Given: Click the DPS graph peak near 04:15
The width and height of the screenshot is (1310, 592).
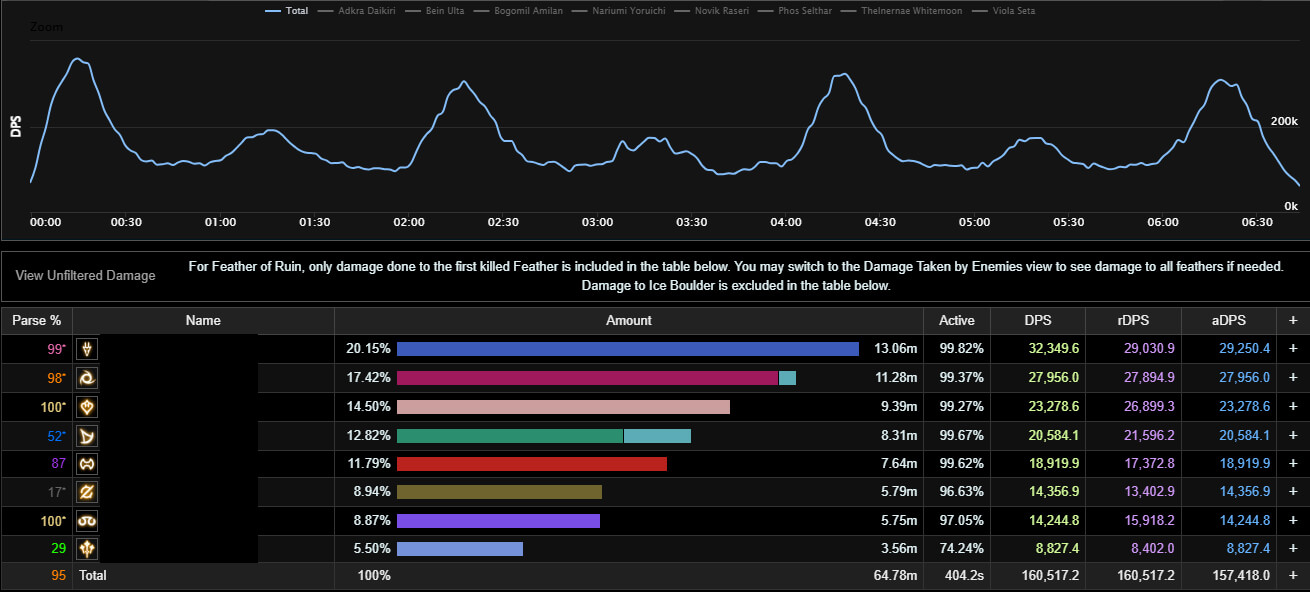Looking at the screenshot, I should (843, 74).
